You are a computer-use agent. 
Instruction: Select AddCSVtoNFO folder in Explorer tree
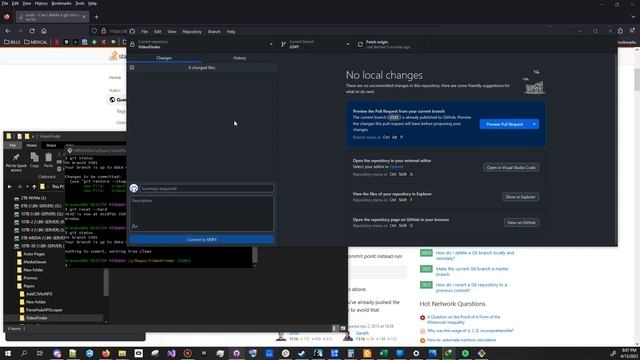pyautogui.click(x=39, y=294)
